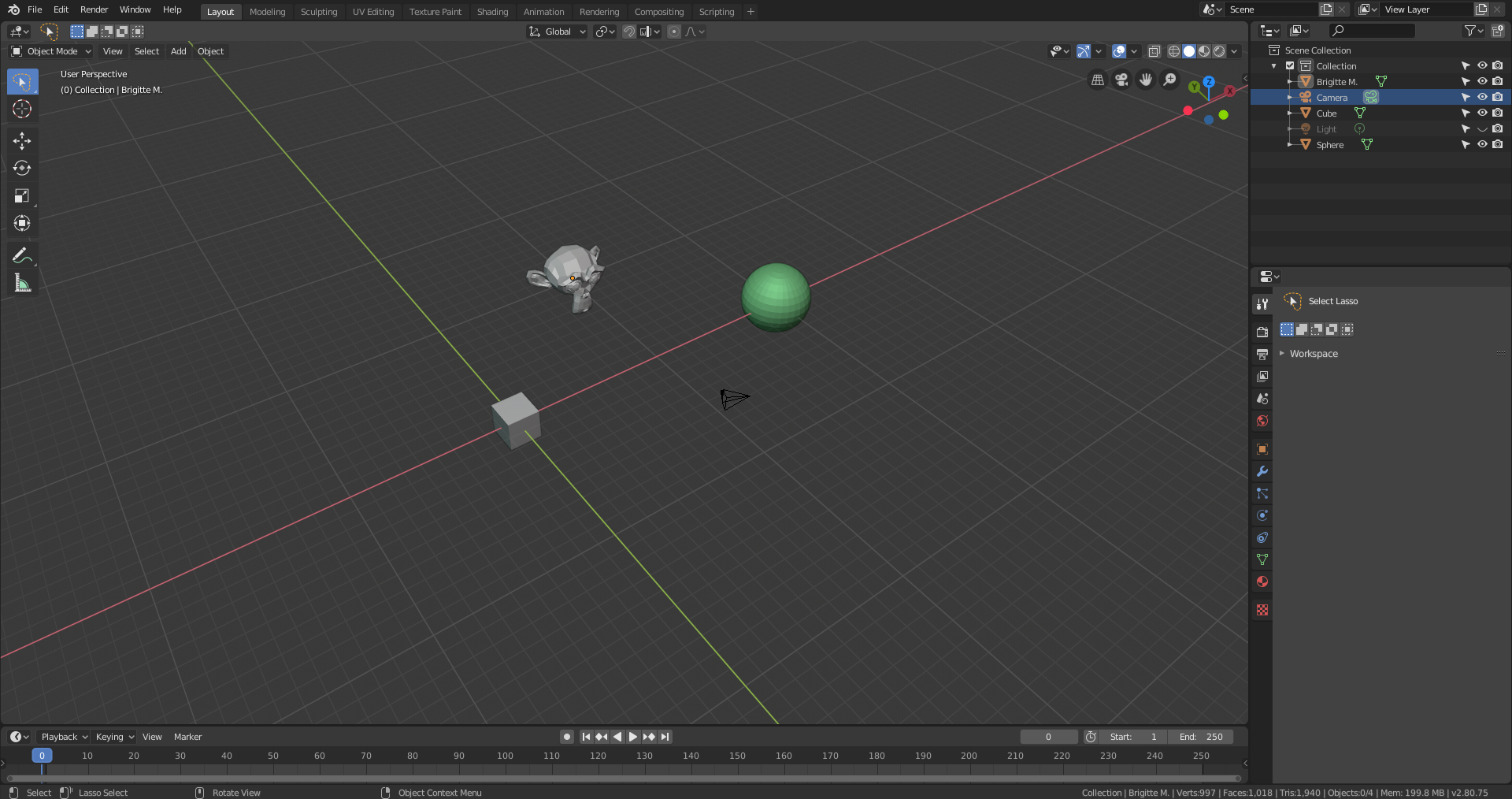Toggle X-ray mode in viewport header

click(x=1154, y=51)
